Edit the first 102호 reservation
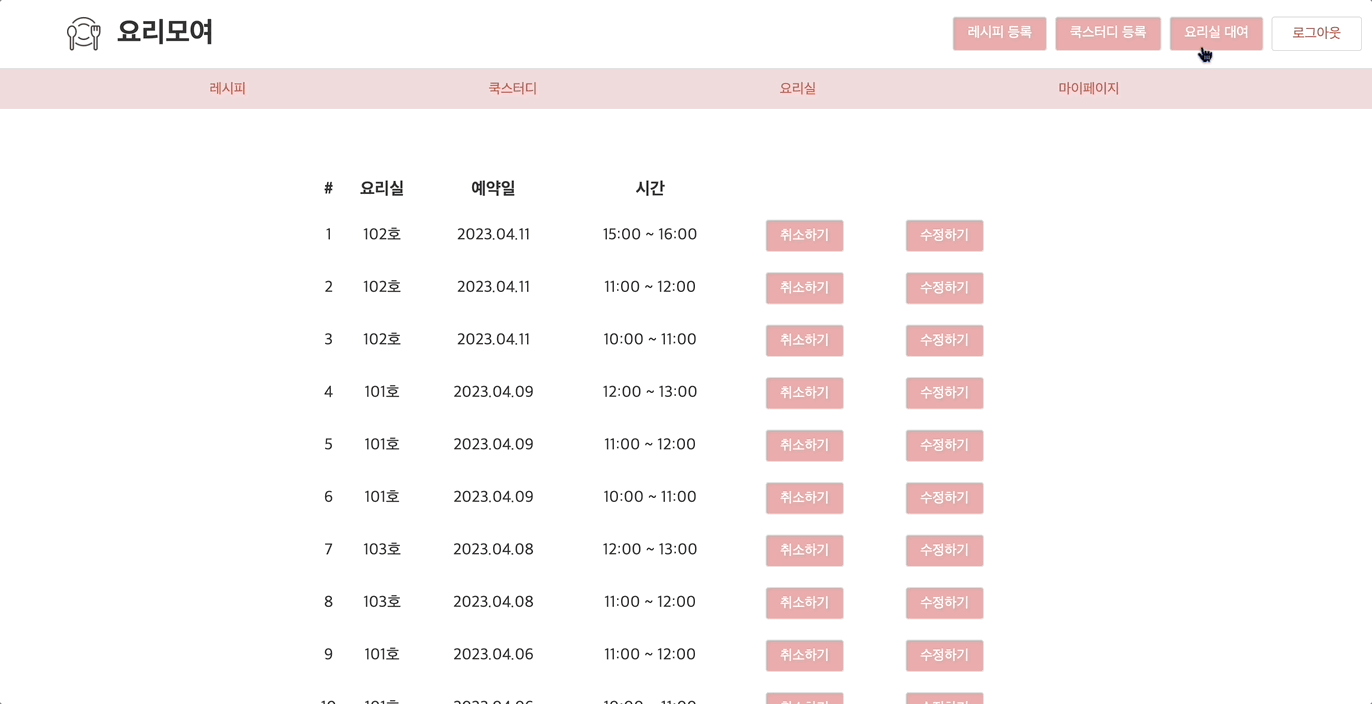Screen dimensions: 1372x704 [944, 235]
